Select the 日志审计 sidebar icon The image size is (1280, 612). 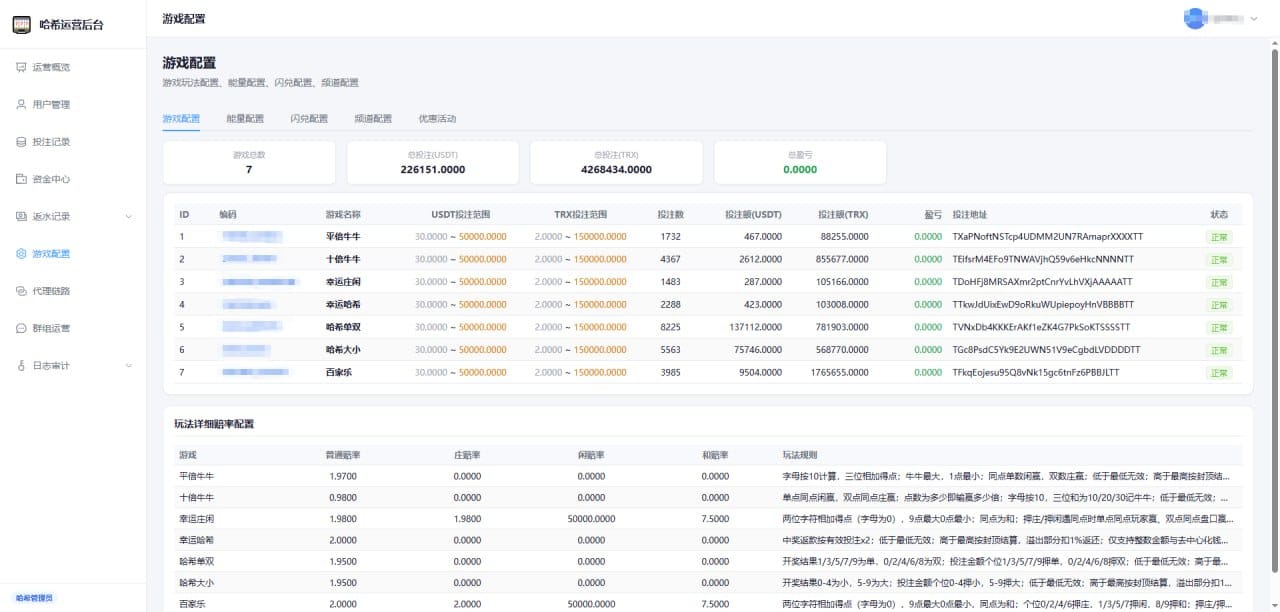22,366
